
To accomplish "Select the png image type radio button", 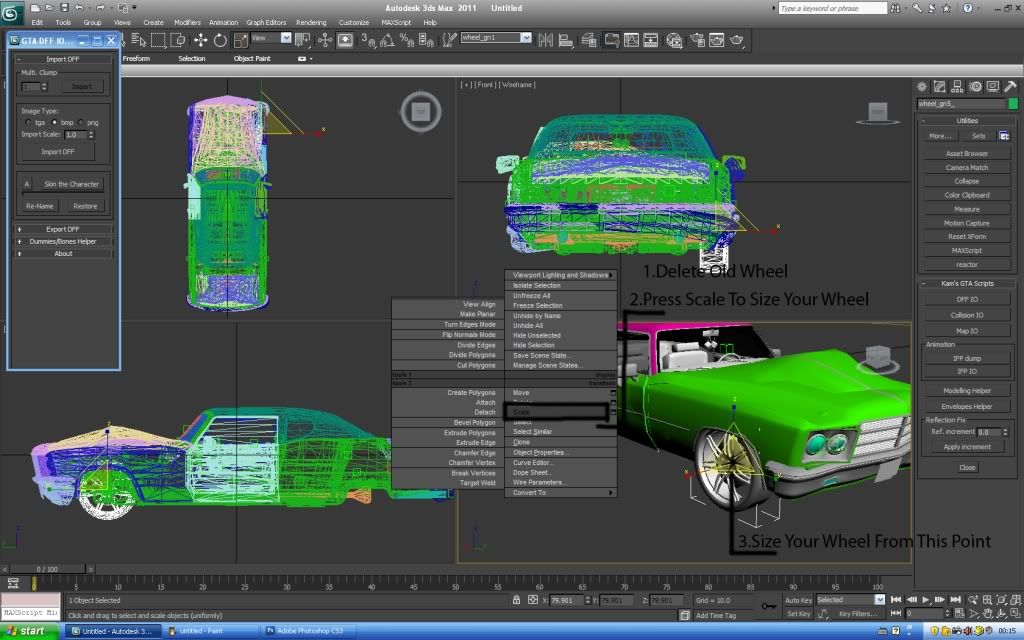I will coord(80,122).
